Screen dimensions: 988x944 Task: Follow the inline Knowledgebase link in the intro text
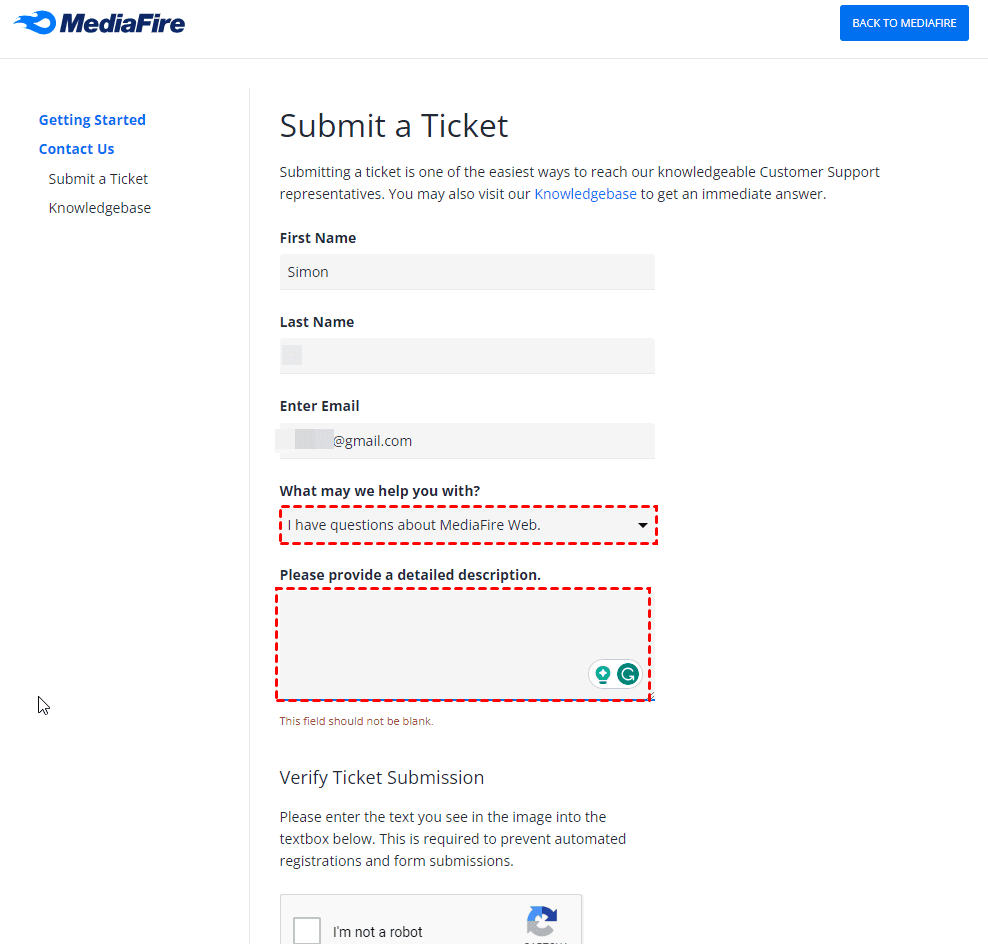(x=585, y=194)
